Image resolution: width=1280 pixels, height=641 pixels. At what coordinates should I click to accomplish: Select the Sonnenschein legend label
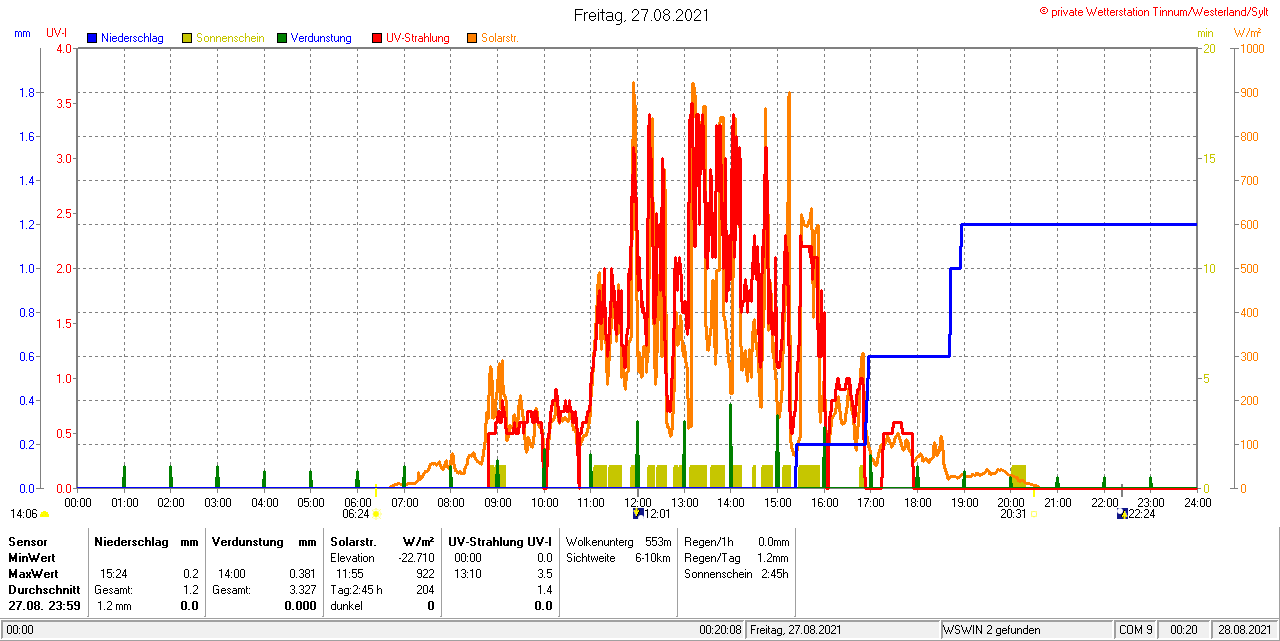click(x=230, y=38)
